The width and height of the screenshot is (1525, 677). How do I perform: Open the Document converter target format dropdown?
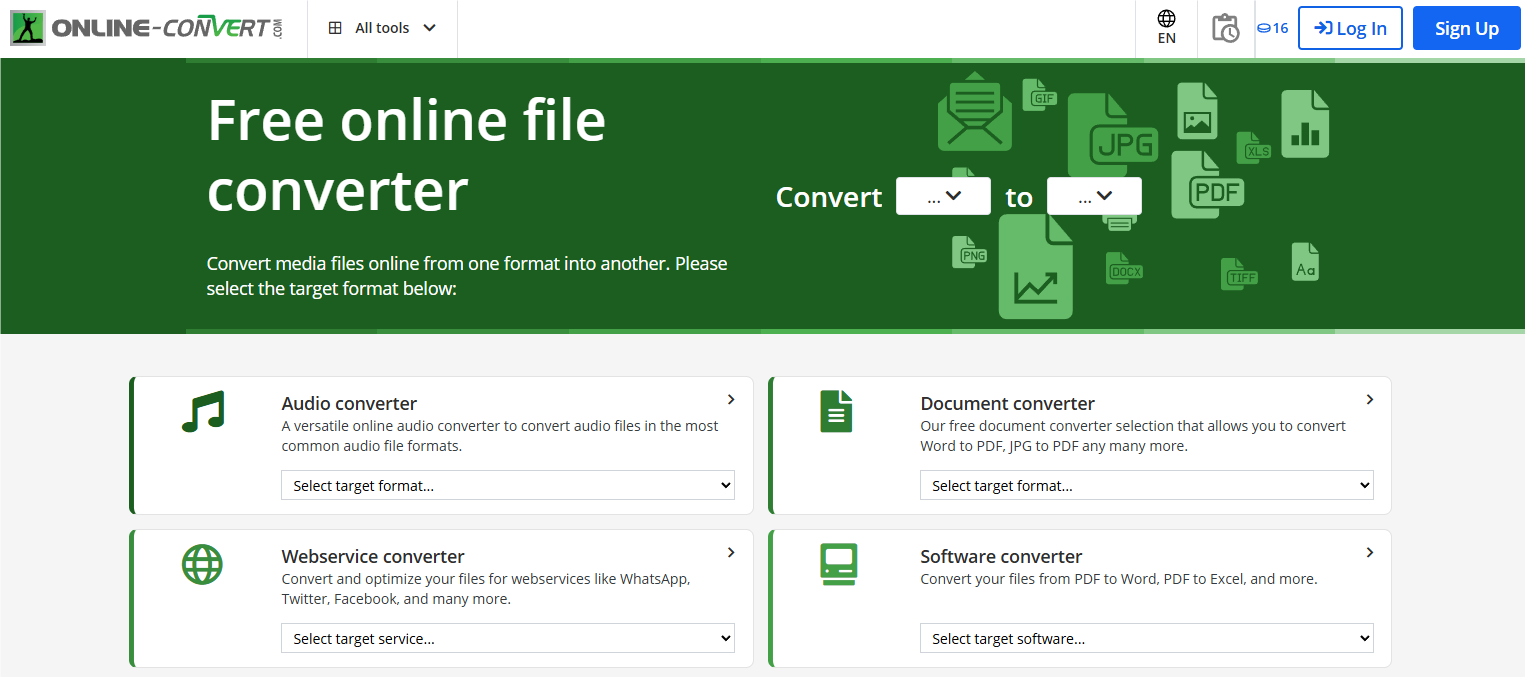(1146, 484)
